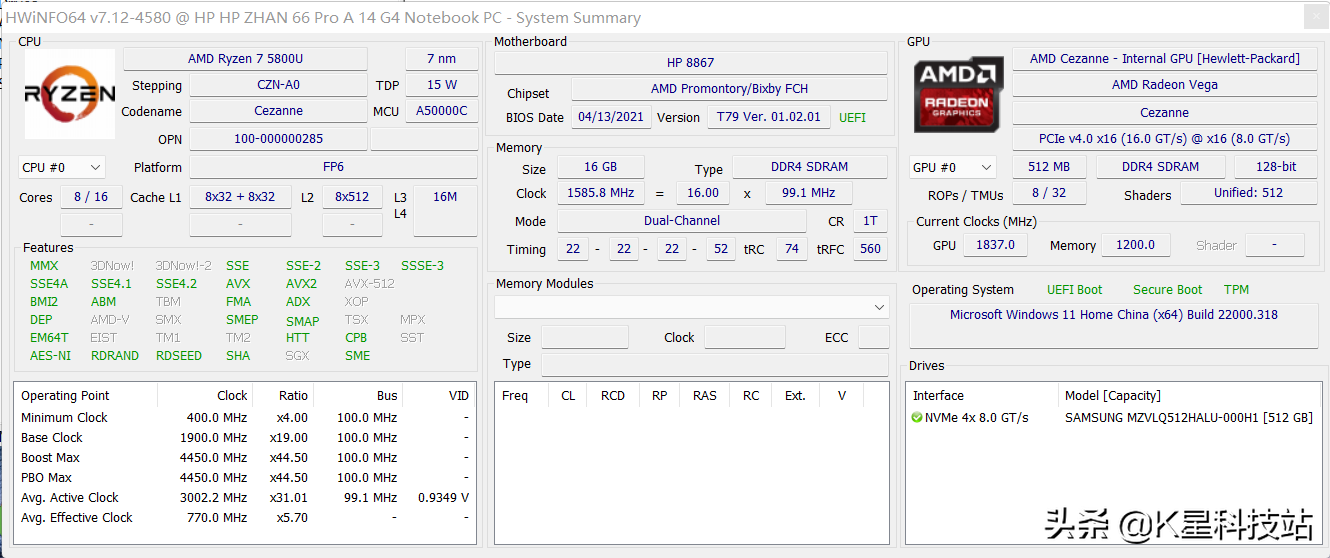The image size is (1330, 558).
Task: Click the Unified: 512 shaders value
Action: click(1248, 193)
